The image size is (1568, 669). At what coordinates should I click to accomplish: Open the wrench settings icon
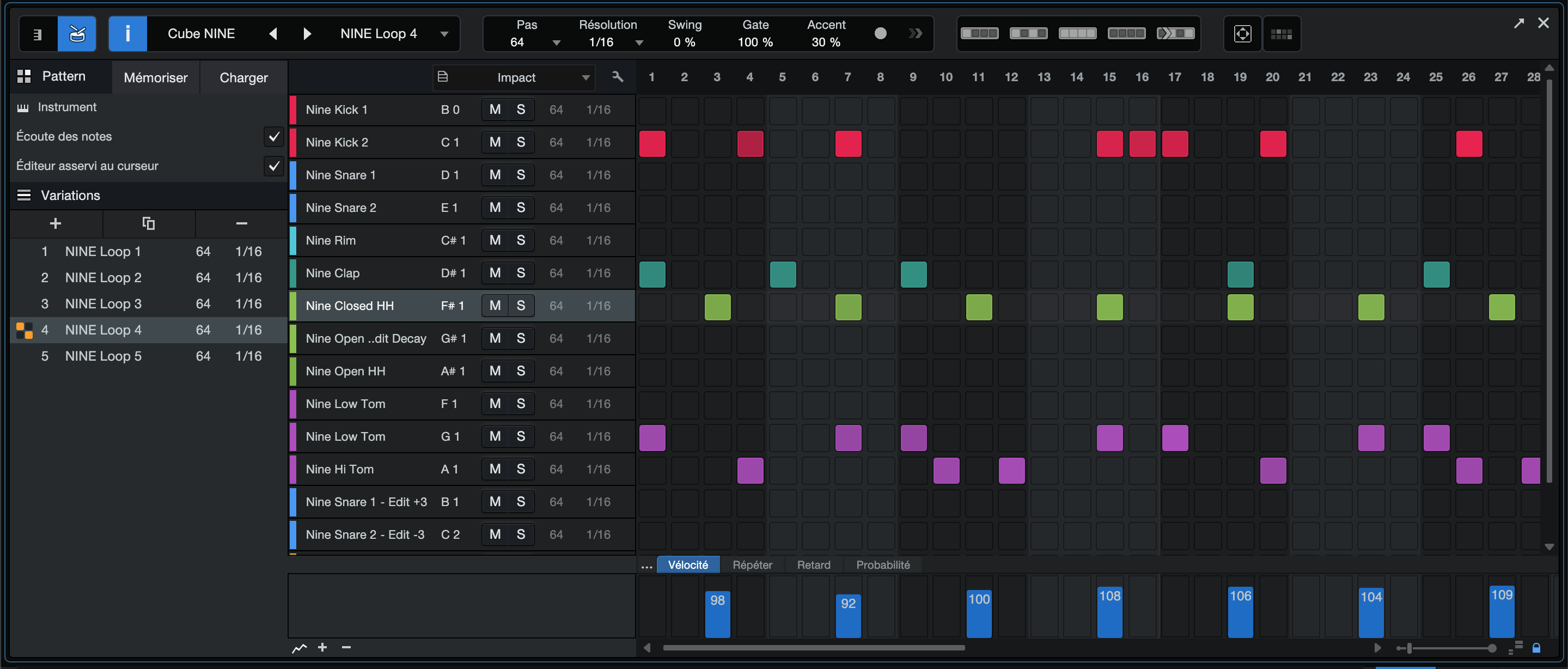coord(617,77)
